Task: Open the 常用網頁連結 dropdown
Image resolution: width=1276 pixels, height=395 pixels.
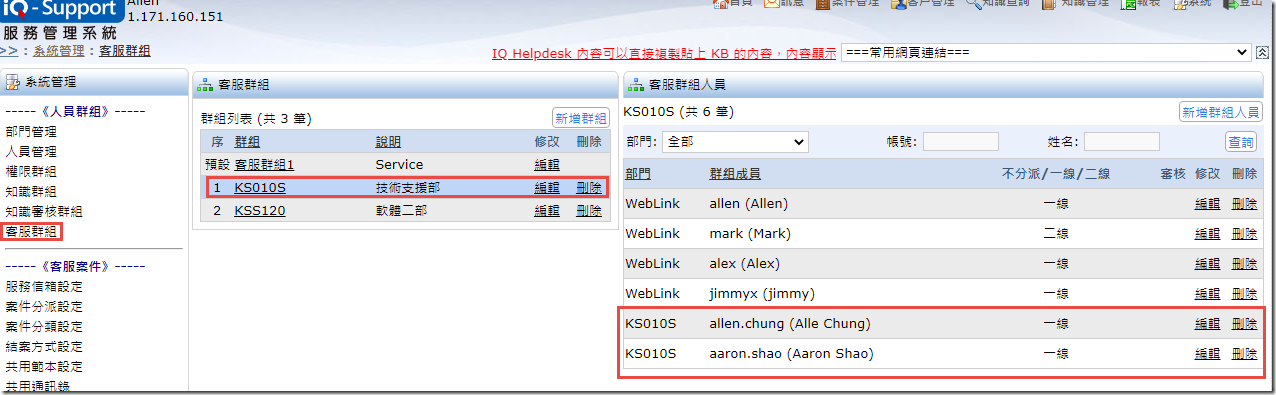Action: [x=1046, y=52]
